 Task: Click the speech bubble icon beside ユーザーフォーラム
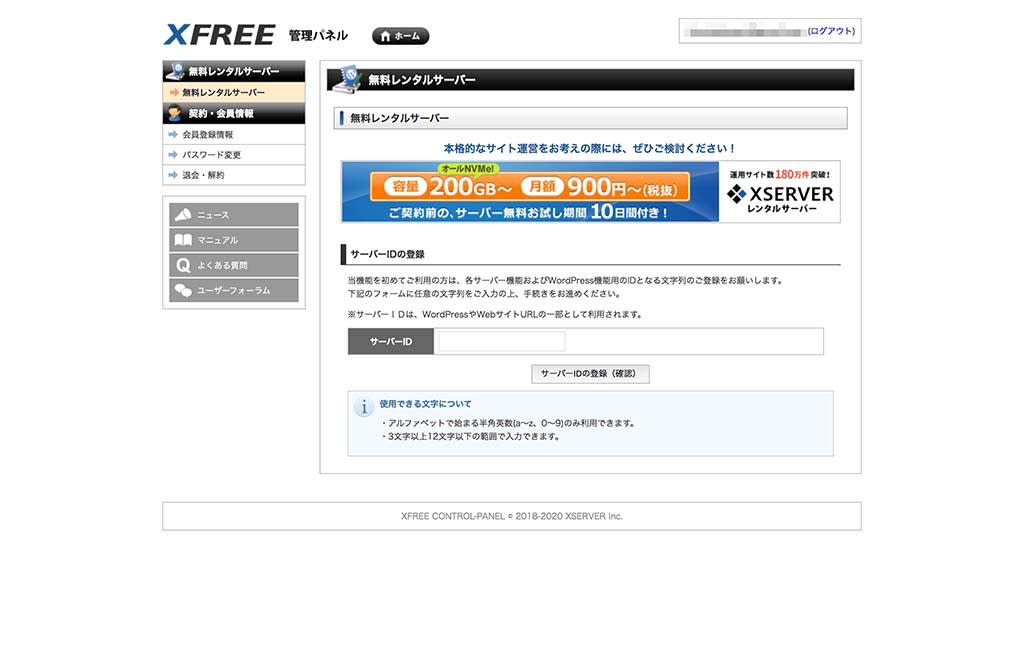(x=184, y=291)
